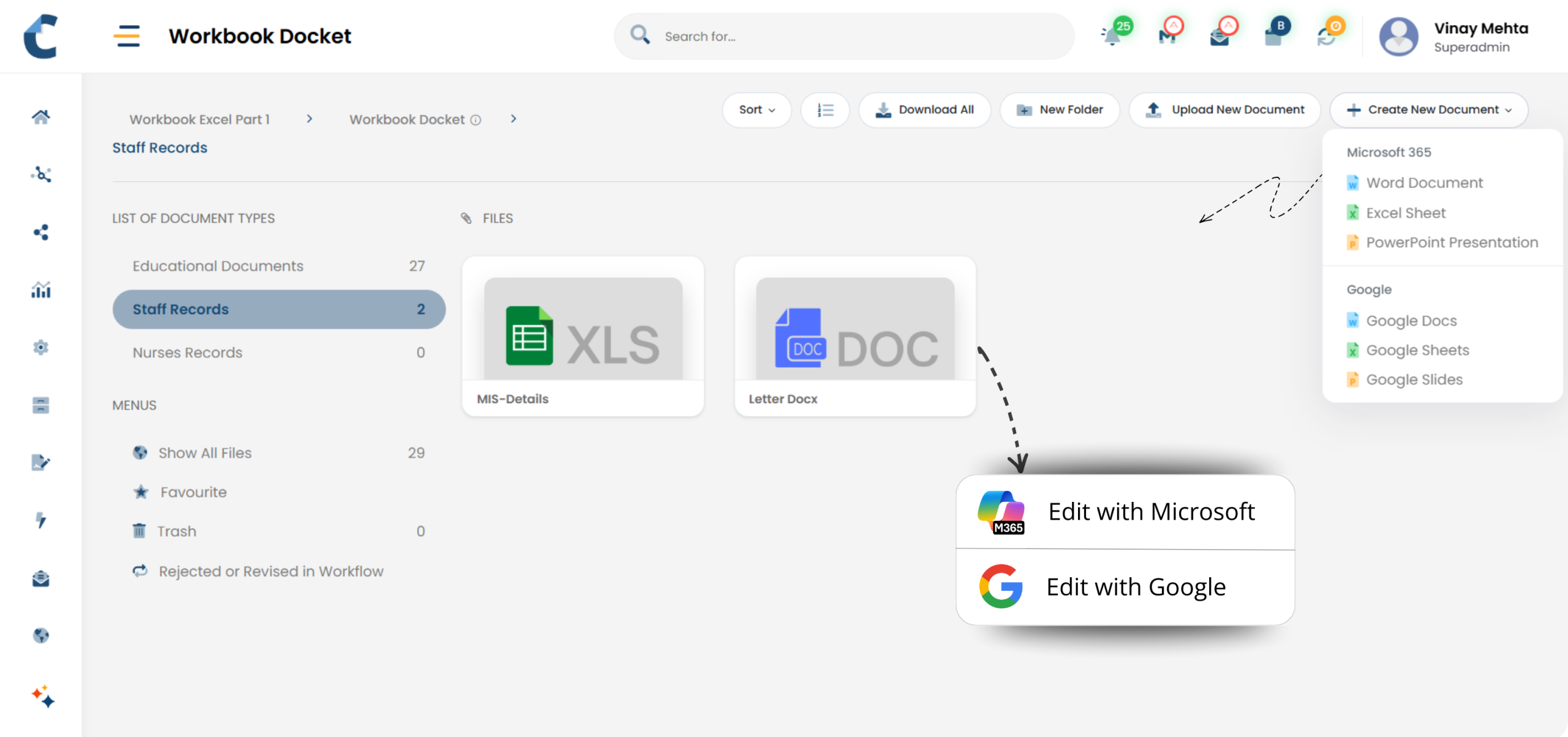Click the Upload New Document button
Screen dimensions: 1568x737
click(1224, 110)
